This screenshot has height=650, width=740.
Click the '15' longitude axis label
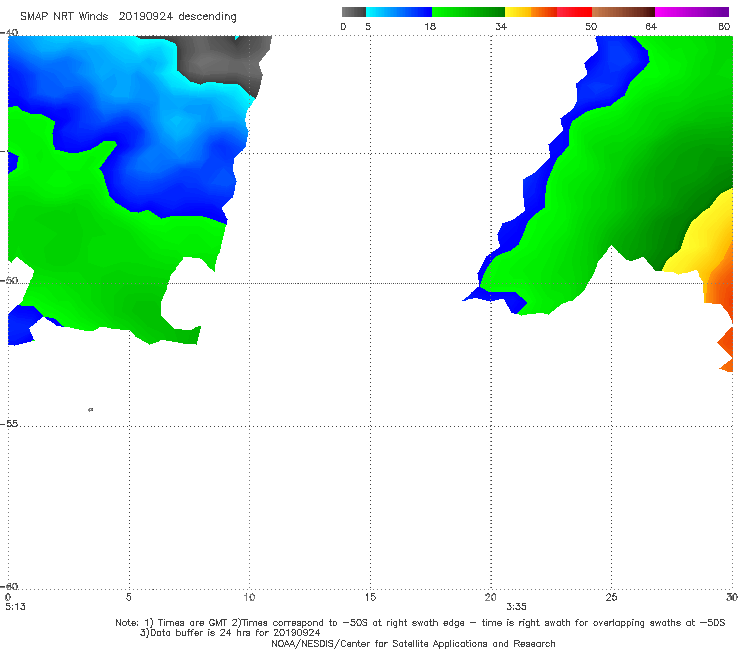pos(370,598)
